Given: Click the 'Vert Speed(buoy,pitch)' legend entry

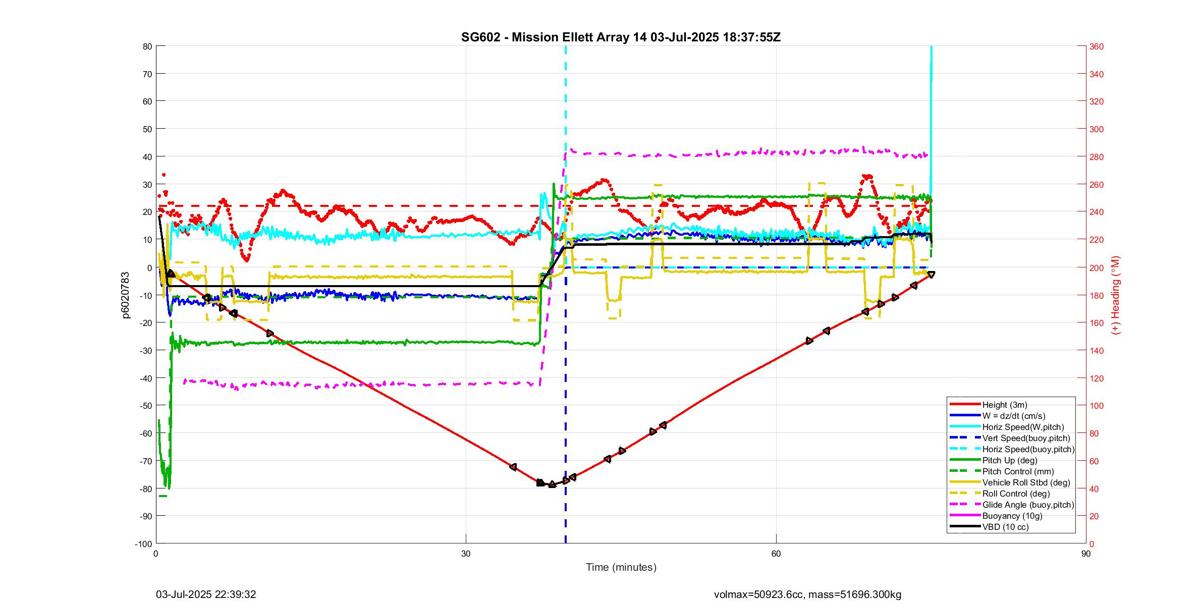Looking at the screenshot, I should click(x=1012, y=438).
